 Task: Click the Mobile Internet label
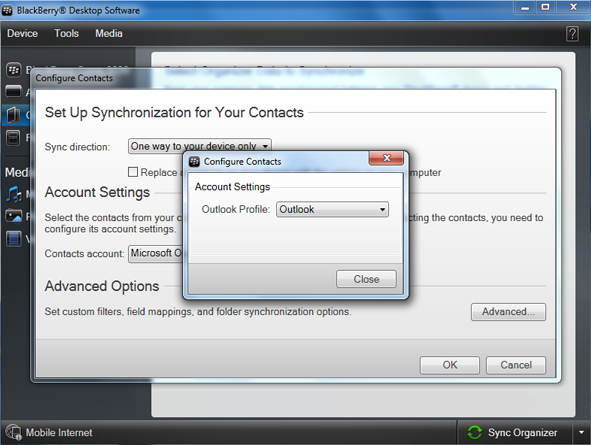coord(59,433)
